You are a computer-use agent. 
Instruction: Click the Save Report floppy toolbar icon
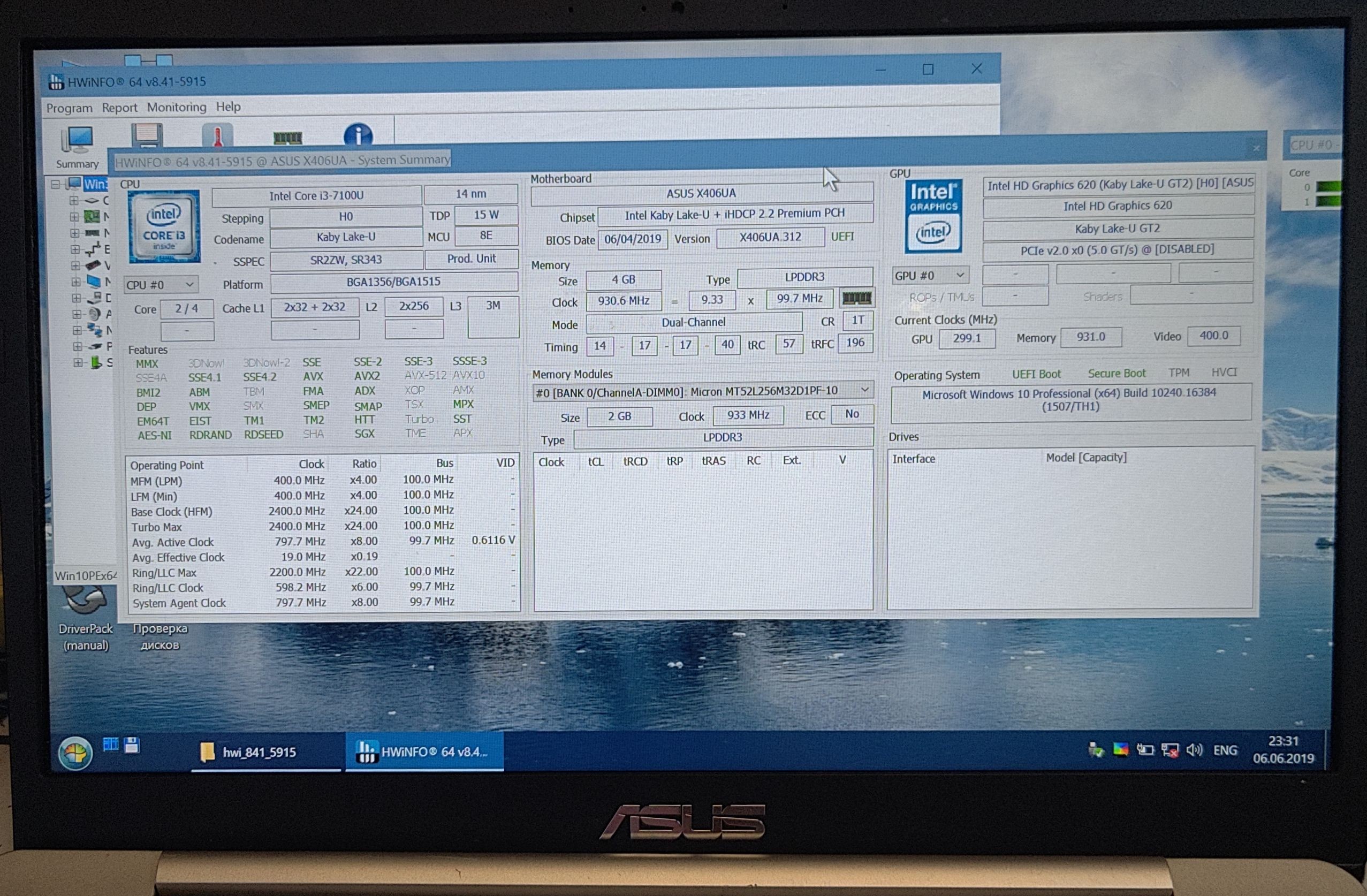tap(147, 135)
